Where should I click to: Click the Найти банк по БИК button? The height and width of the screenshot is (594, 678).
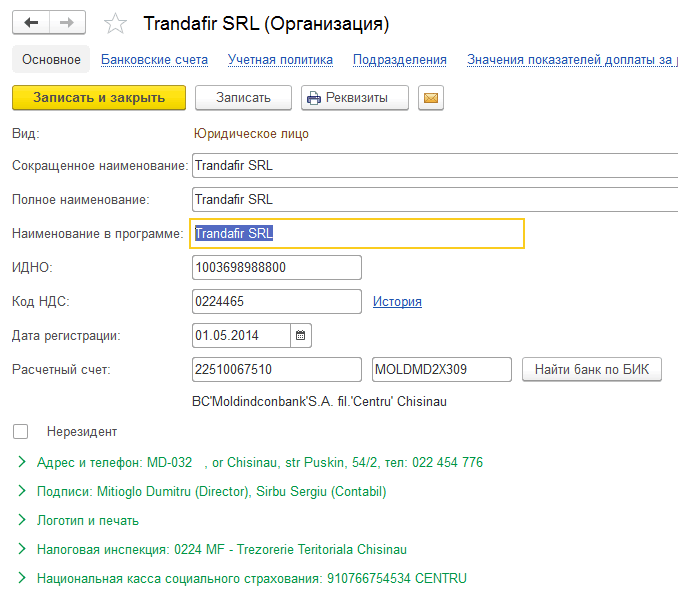click(591, 370)
